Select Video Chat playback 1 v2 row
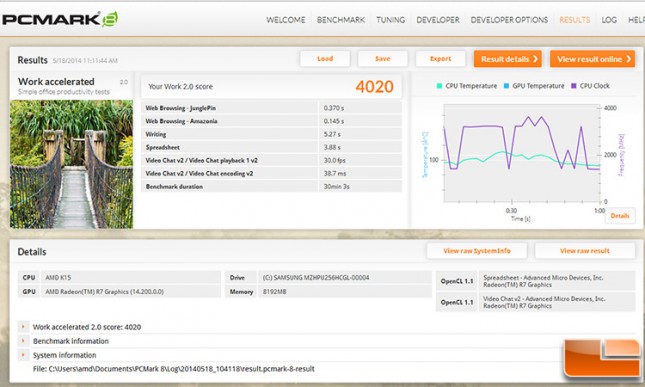The width and height of the screenshot is (645, 387). [271, 160]
